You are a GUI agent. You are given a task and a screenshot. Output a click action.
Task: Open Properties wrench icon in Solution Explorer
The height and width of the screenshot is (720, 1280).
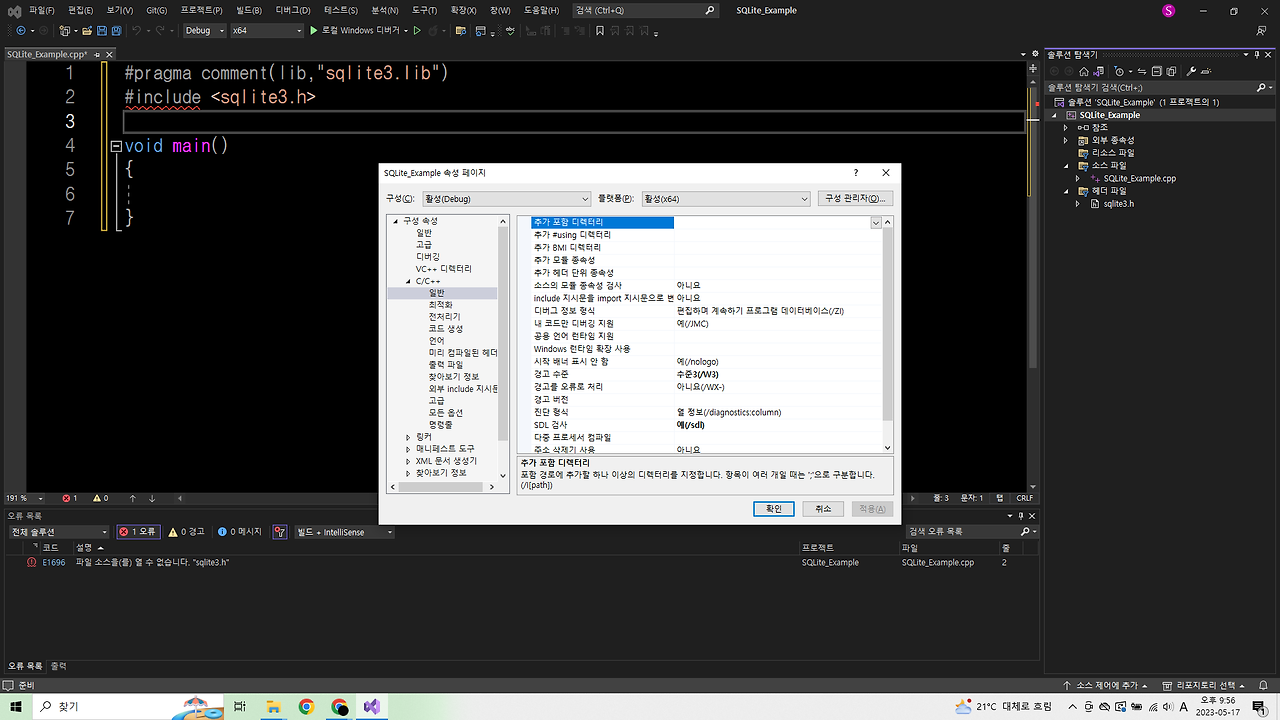[x=1192, y=72]
